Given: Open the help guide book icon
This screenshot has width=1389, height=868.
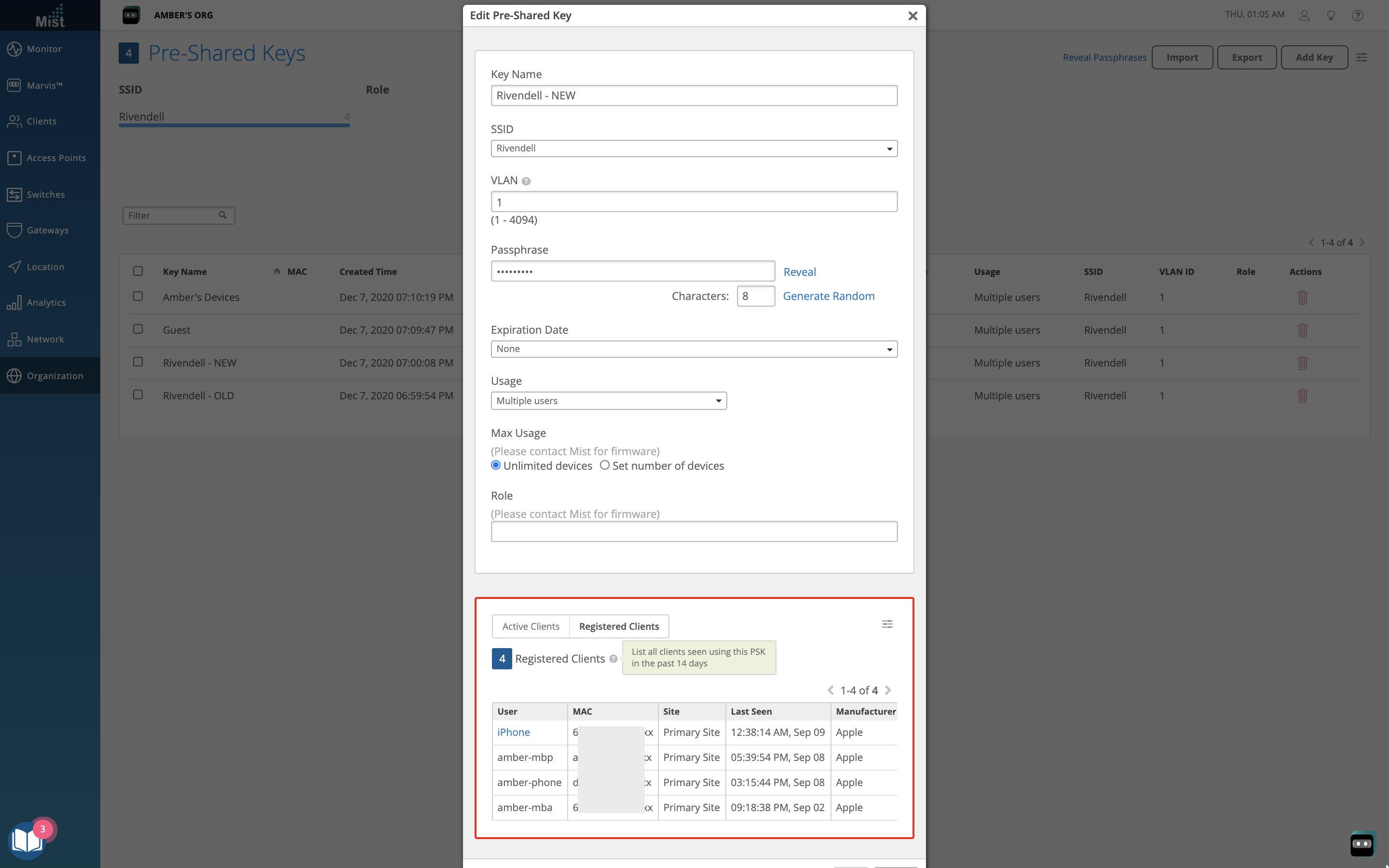Looking at the screenshot, I should (27, 841).
